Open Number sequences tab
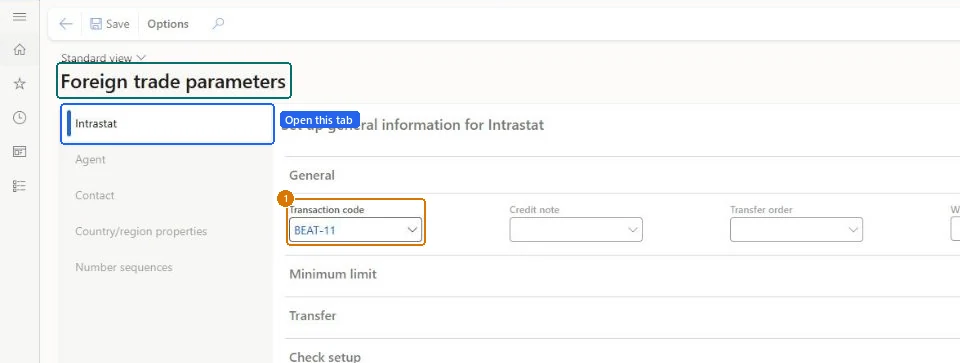This screenshot has width=960, height=363. (x=124, y=267)
